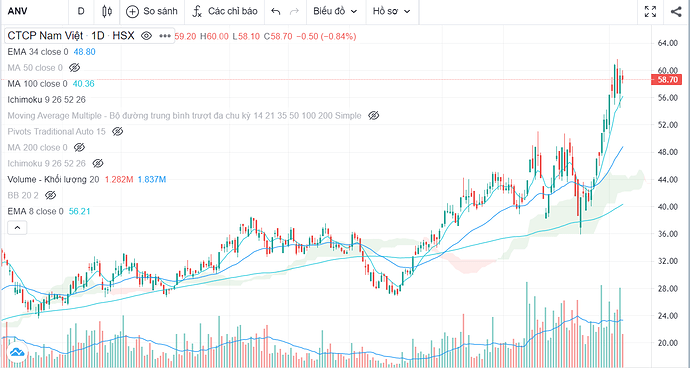This screenshot has width=690, height=368.
Task: Share the chart
Action: [676, 11]
